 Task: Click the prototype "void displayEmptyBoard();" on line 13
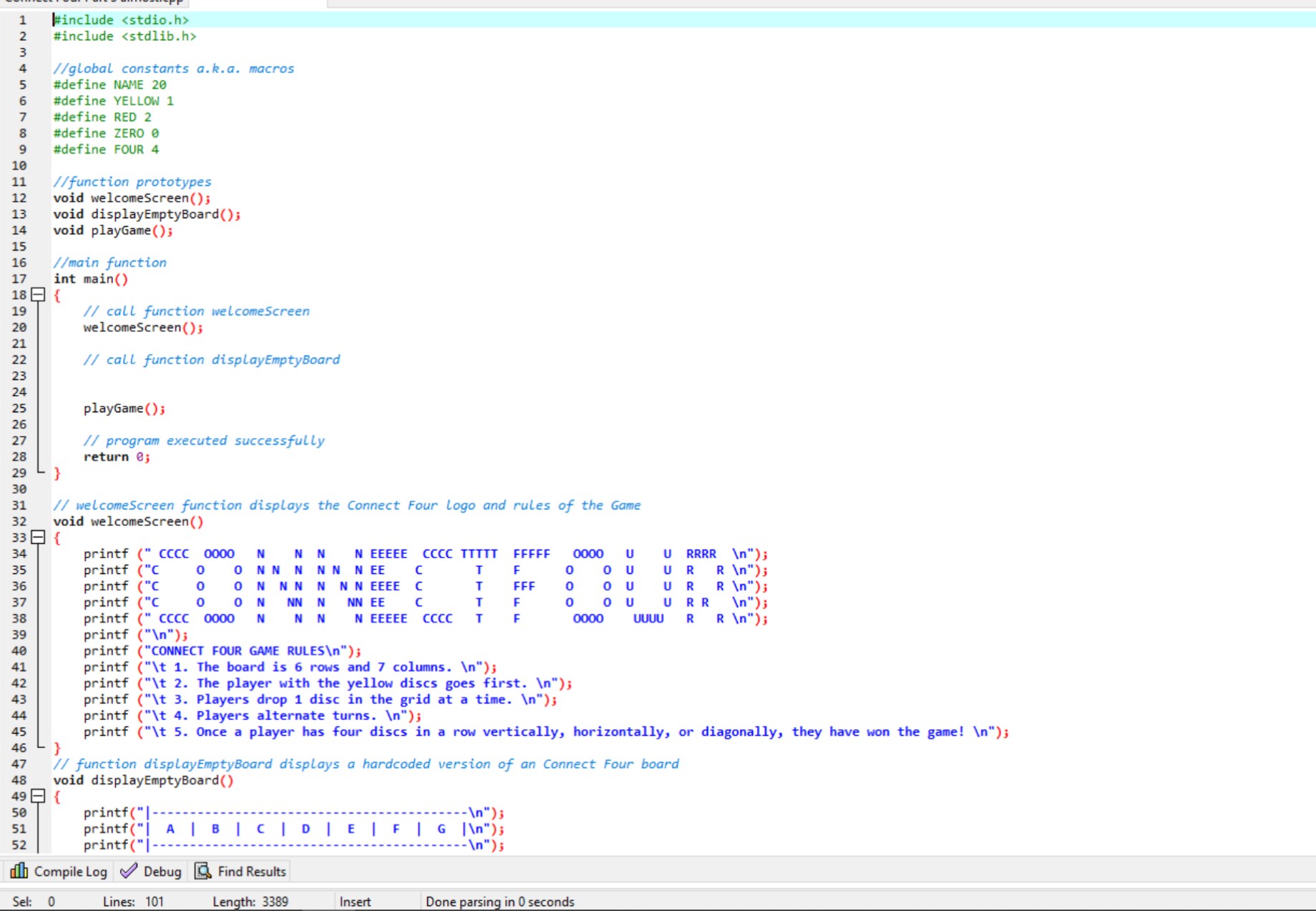147,214
